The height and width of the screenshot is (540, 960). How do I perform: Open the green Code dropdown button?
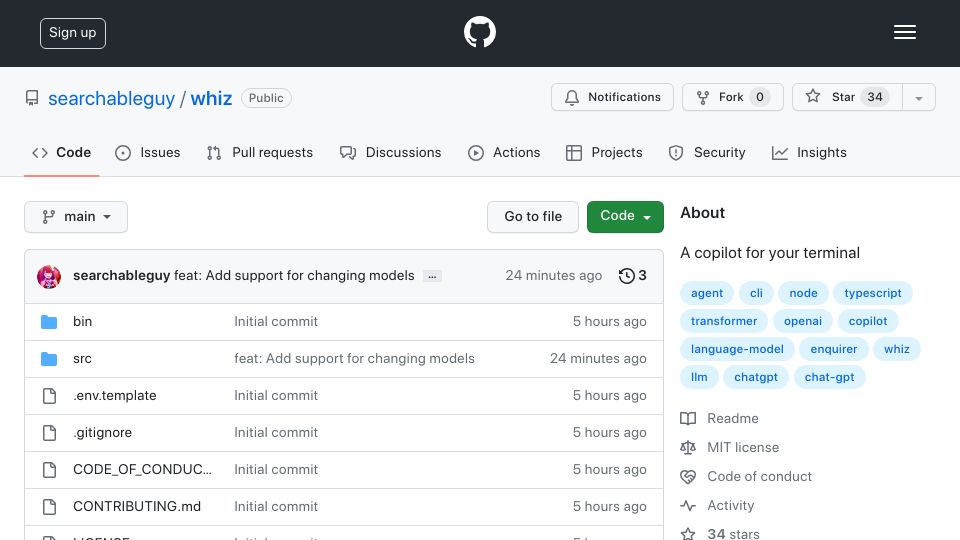[625, 217]
